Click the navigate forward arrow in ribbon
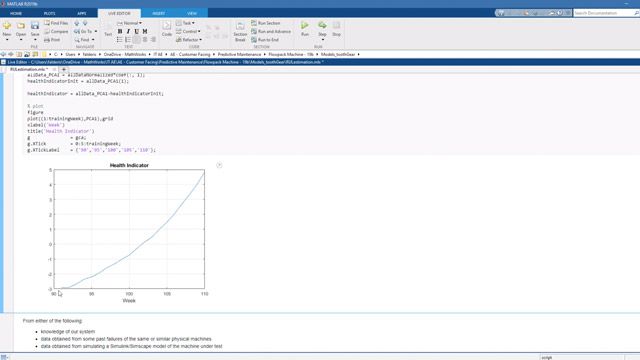Viewport: 640px width, 360px height. click(x=85, y=23)
